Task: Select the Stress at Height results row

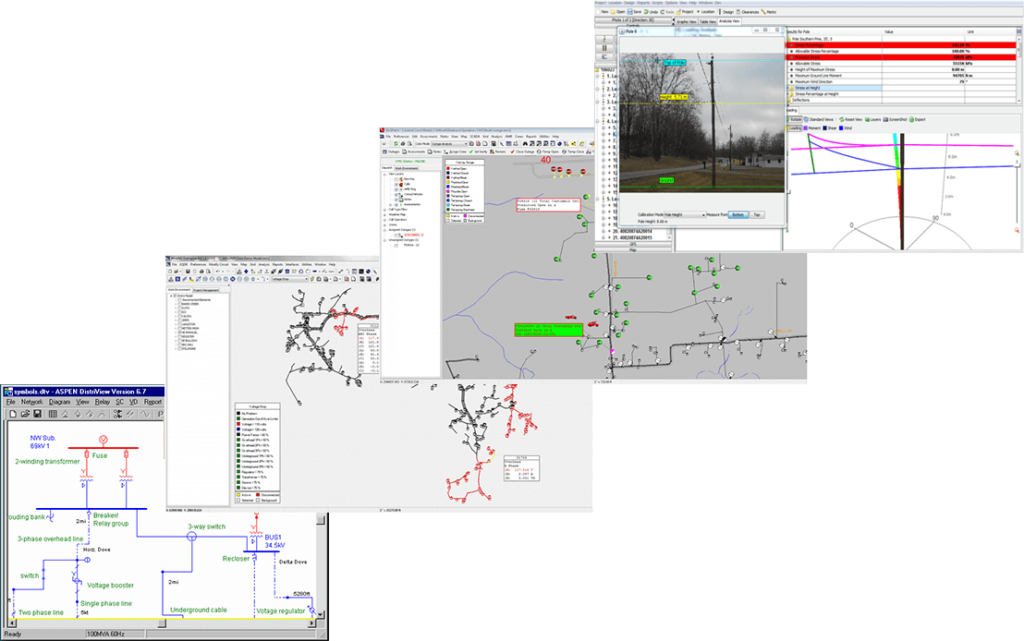Action: [835, 87]
